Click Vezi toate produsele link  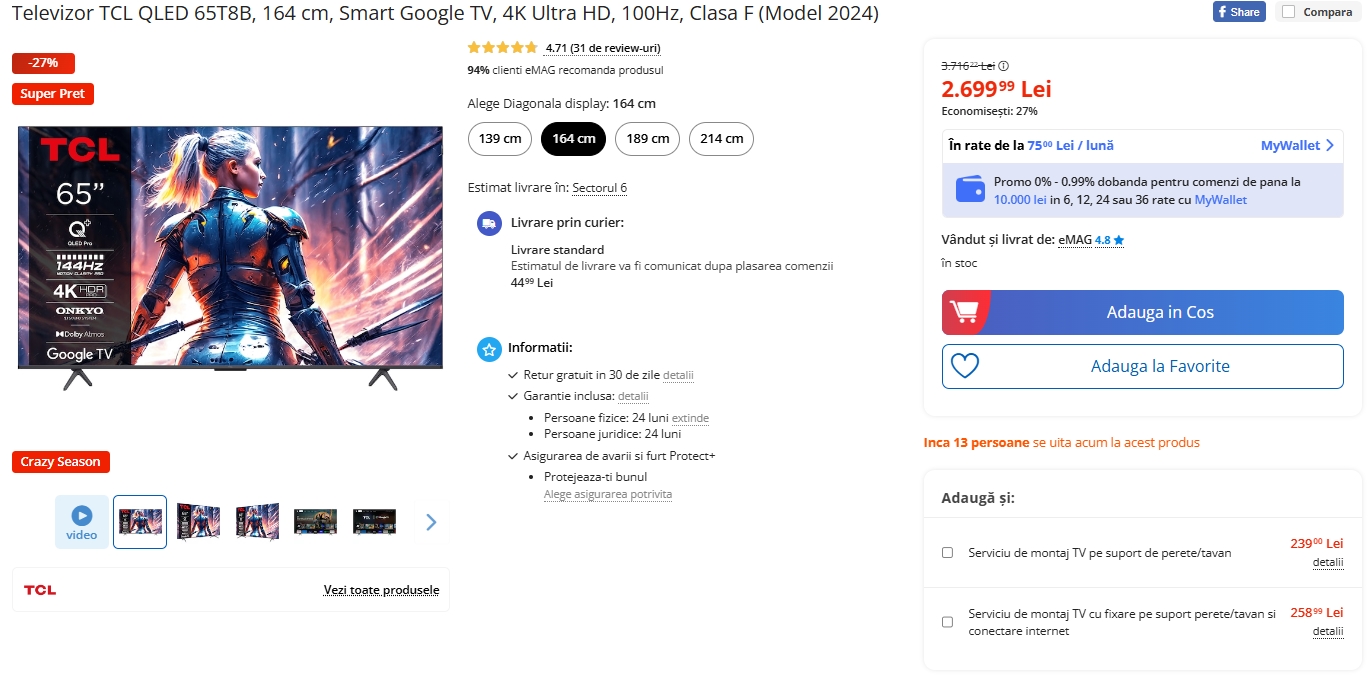381,590
